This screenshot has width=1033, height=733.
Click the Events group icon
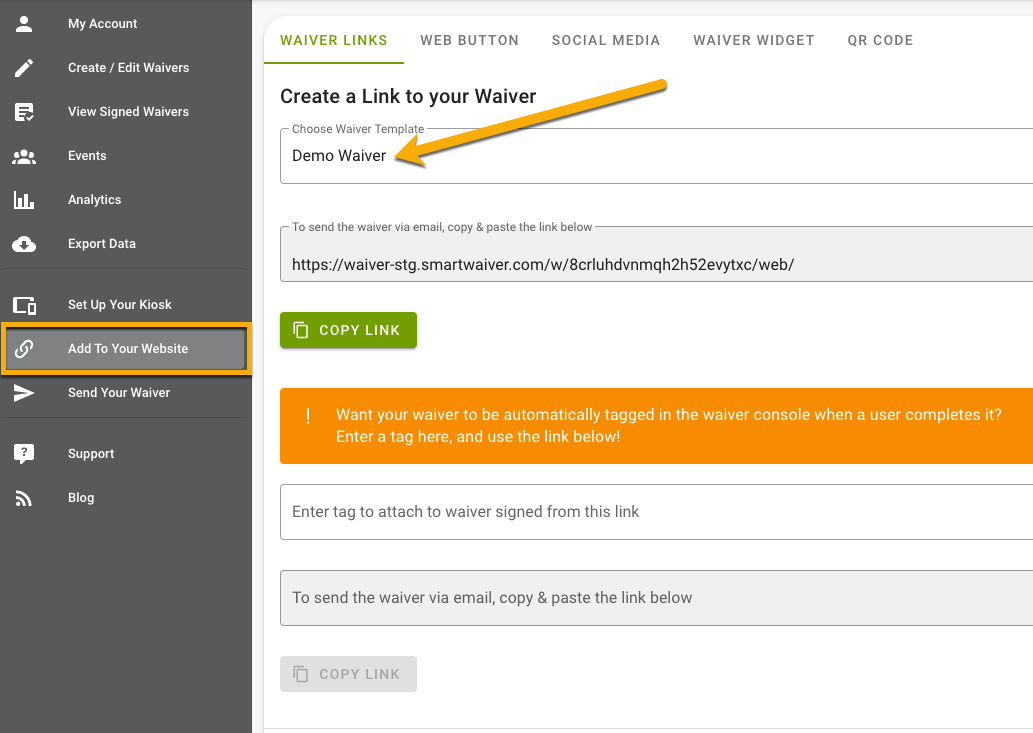[24, 156]
